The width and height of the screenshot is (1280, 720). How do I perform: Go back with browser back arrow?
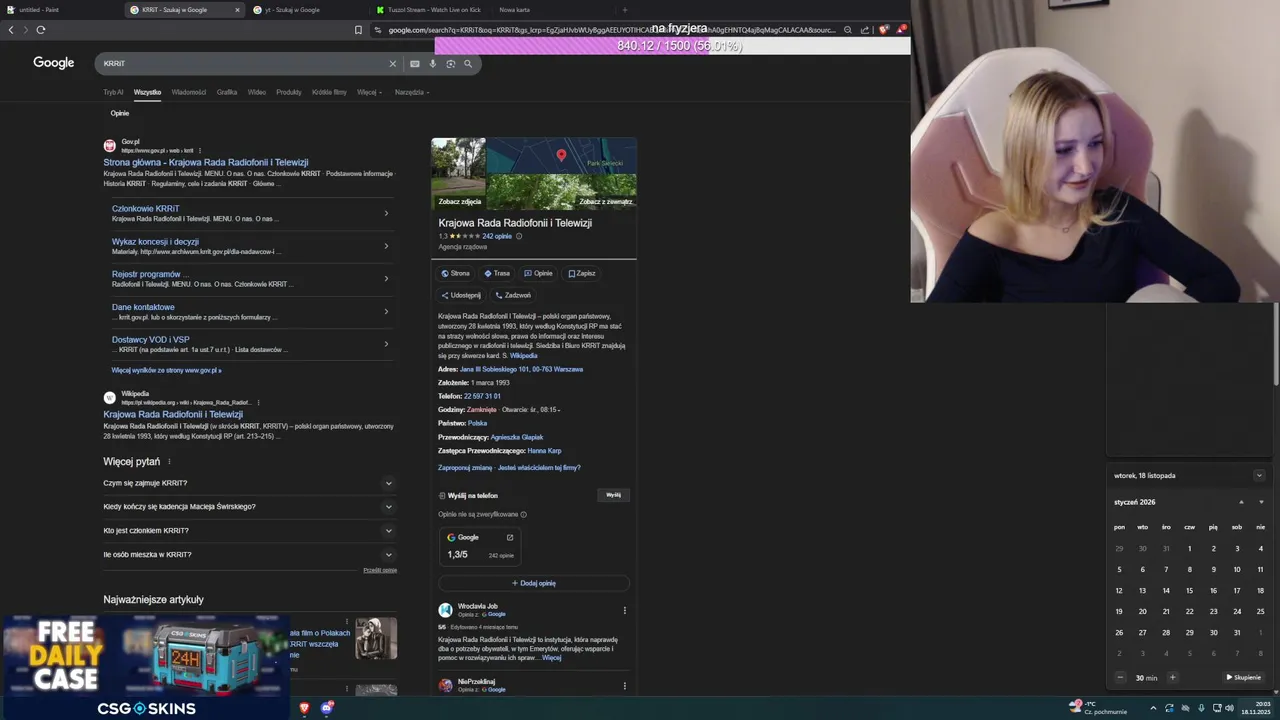pos(11,30)
